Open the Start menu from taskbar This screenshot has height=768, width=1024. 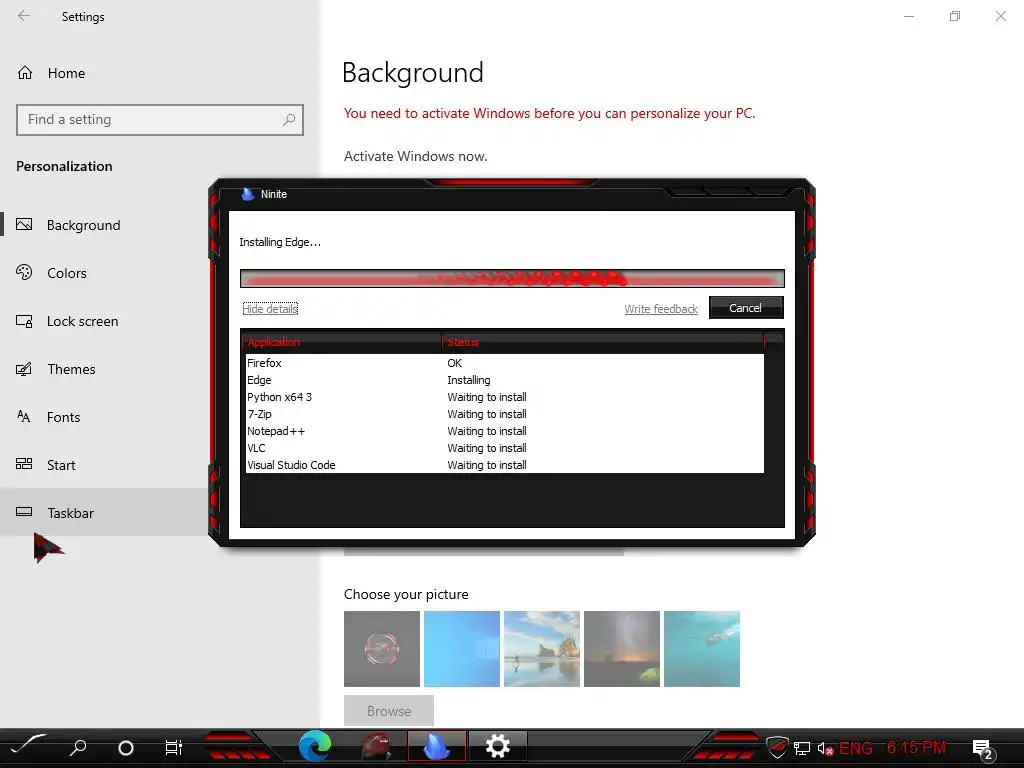click(x=29, y=744)
